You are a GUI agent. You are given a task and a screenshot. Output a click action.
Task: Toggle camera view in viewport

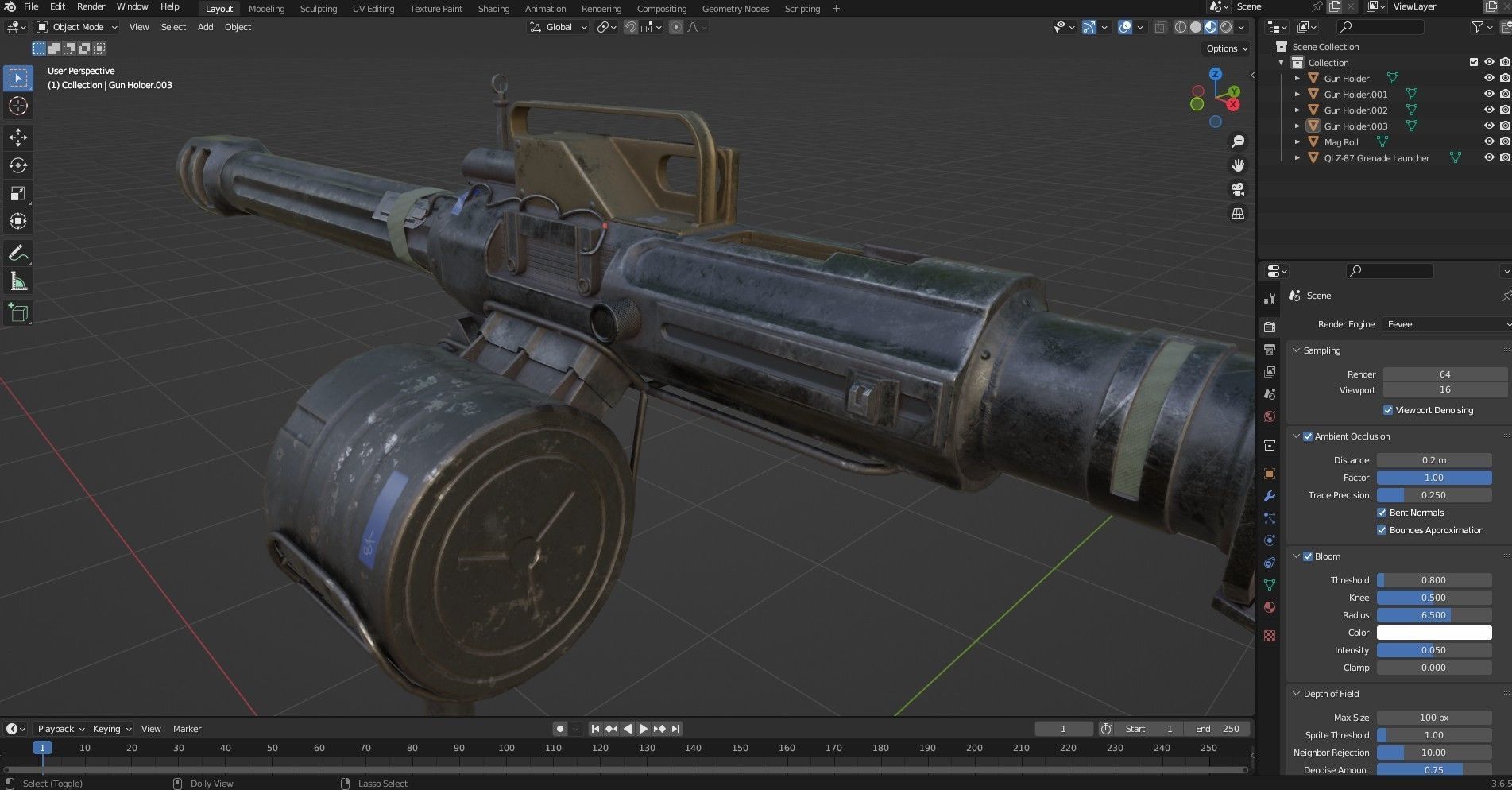1238,189
